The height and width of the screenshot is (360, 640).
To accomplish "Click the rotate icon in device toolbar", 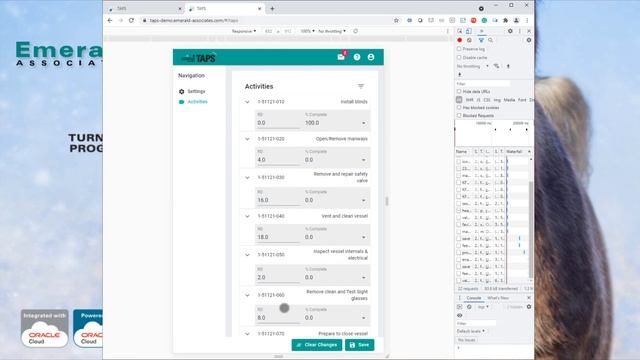I will 356,31.
